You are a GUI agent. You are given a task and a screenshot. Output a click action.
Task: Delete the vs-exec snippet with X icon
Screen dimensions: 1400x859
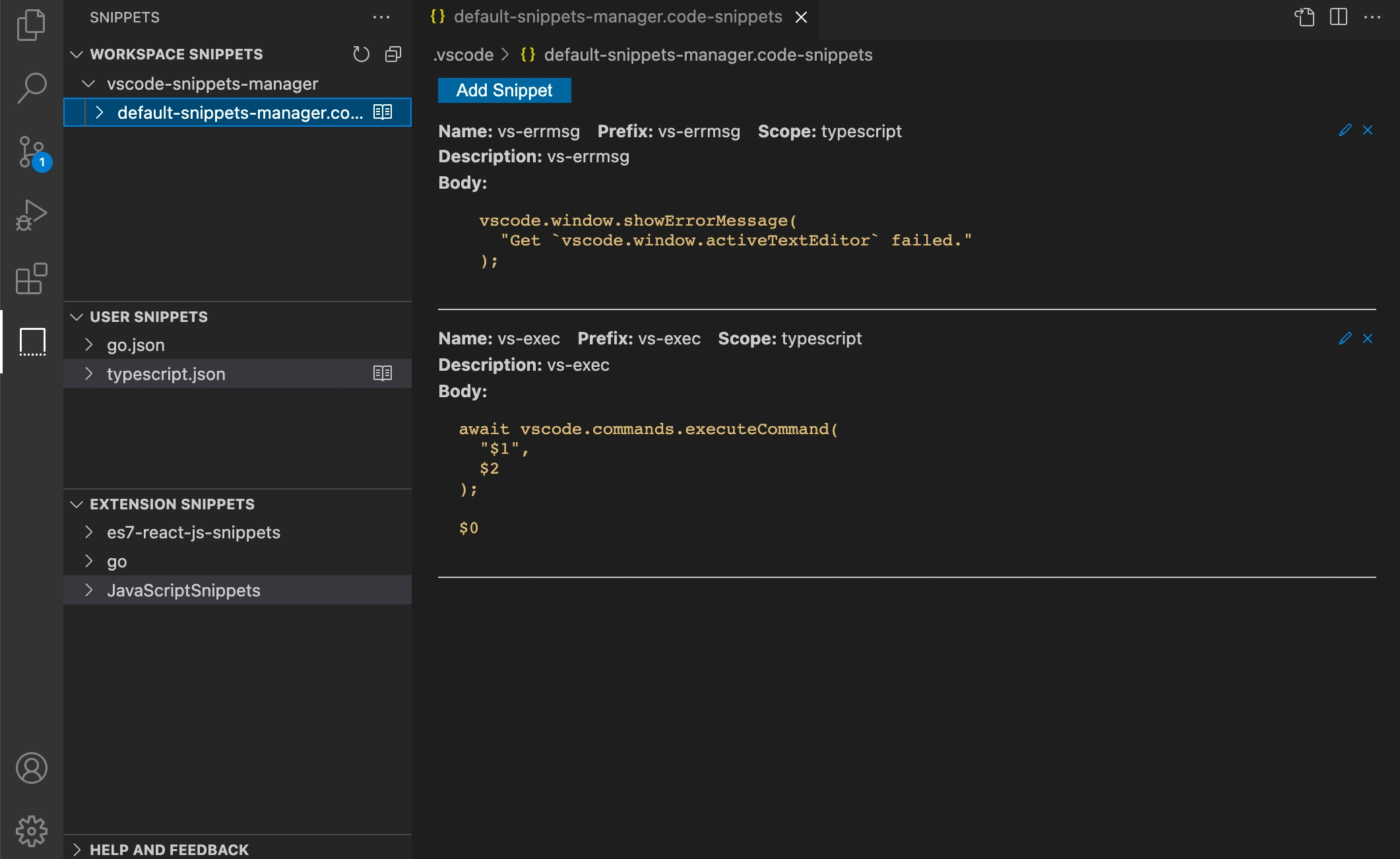1368,338
